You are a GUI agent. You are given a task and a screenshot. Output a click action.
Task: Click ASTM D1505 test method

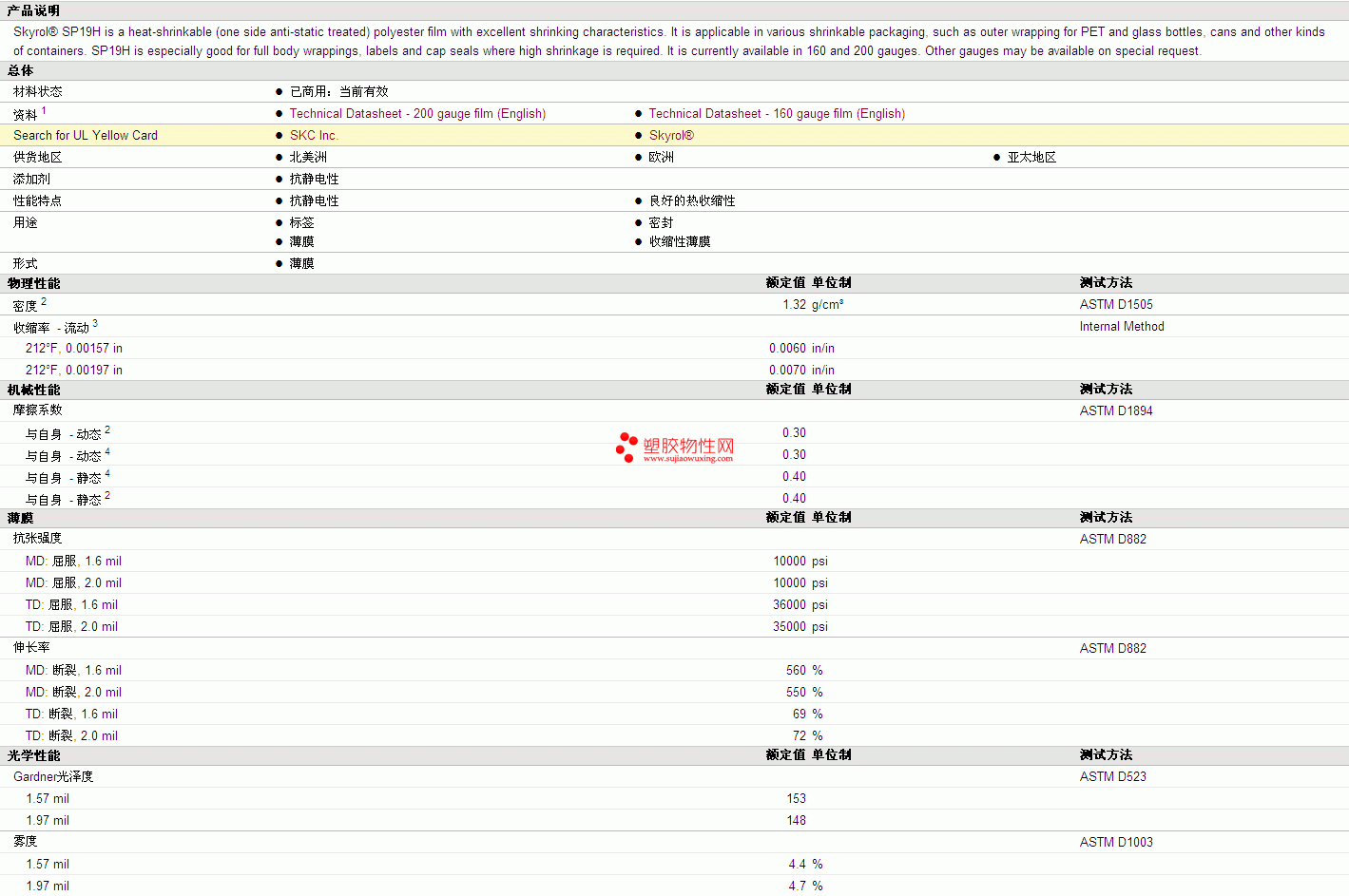1116,305
